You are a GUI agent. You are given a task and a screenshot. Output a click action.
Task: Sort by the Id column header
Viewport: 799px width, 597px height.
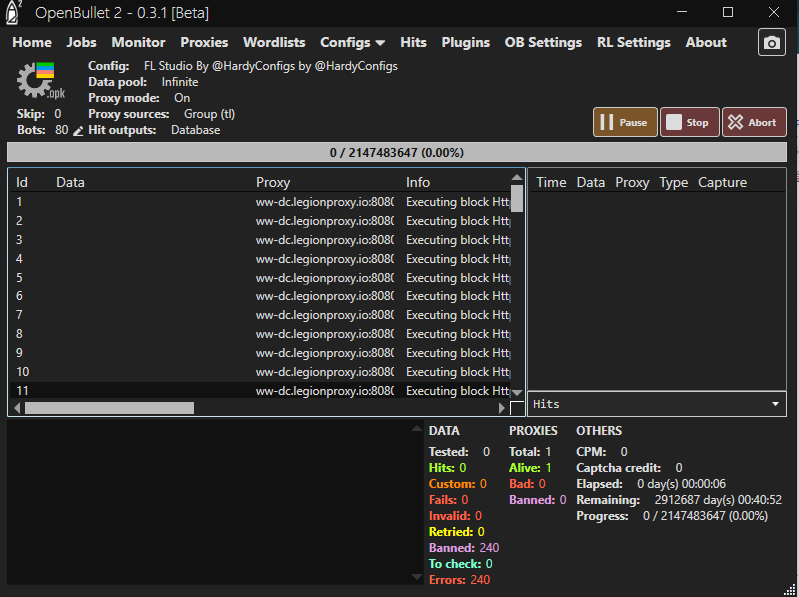[22, 182]
